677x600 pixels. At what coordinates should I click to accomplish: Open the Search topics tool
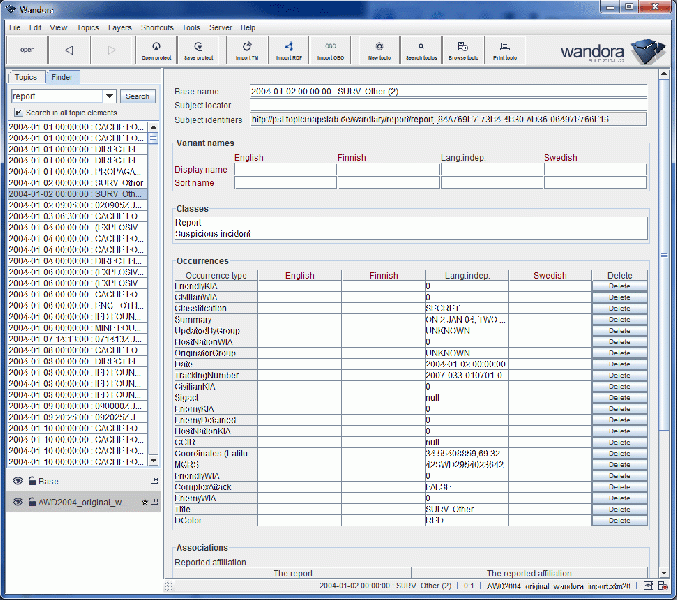pos(421,49)
